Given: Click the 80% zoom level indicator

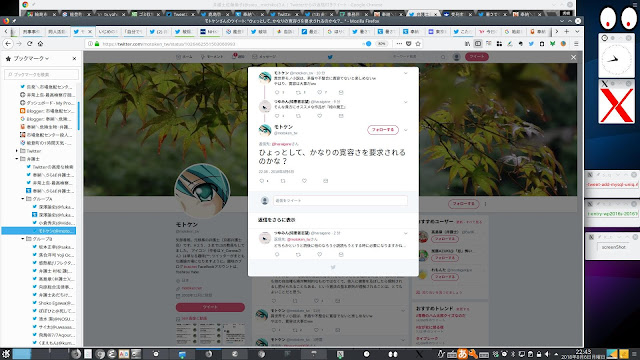Looking at the screenshot, I should point(381,44).
